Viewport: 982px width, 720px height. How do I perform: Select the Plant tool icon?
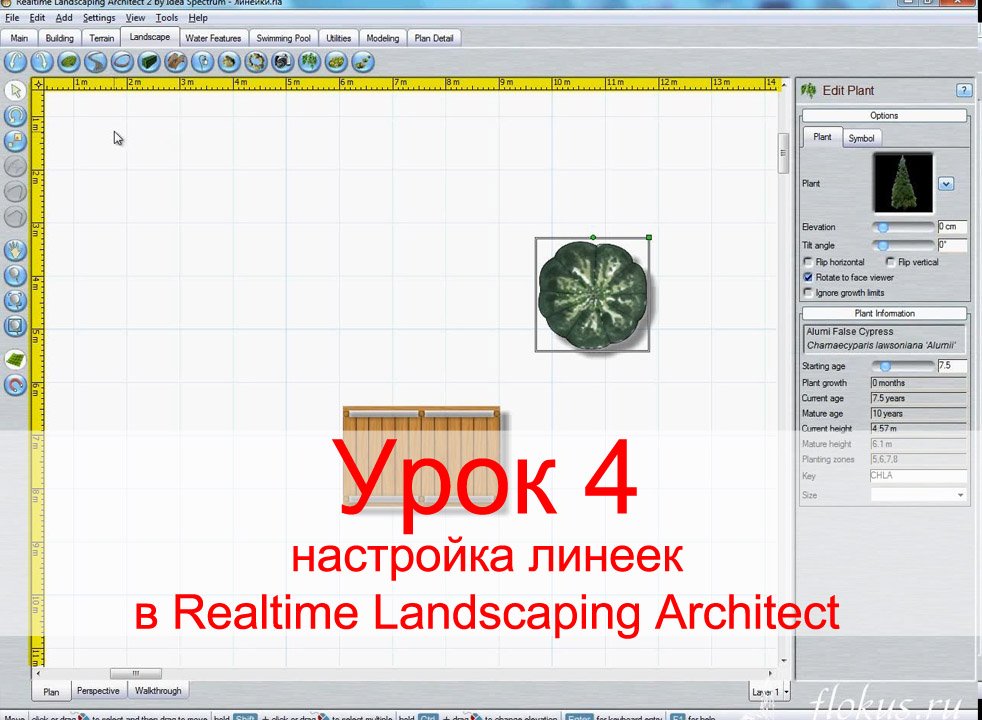(309, 62)
